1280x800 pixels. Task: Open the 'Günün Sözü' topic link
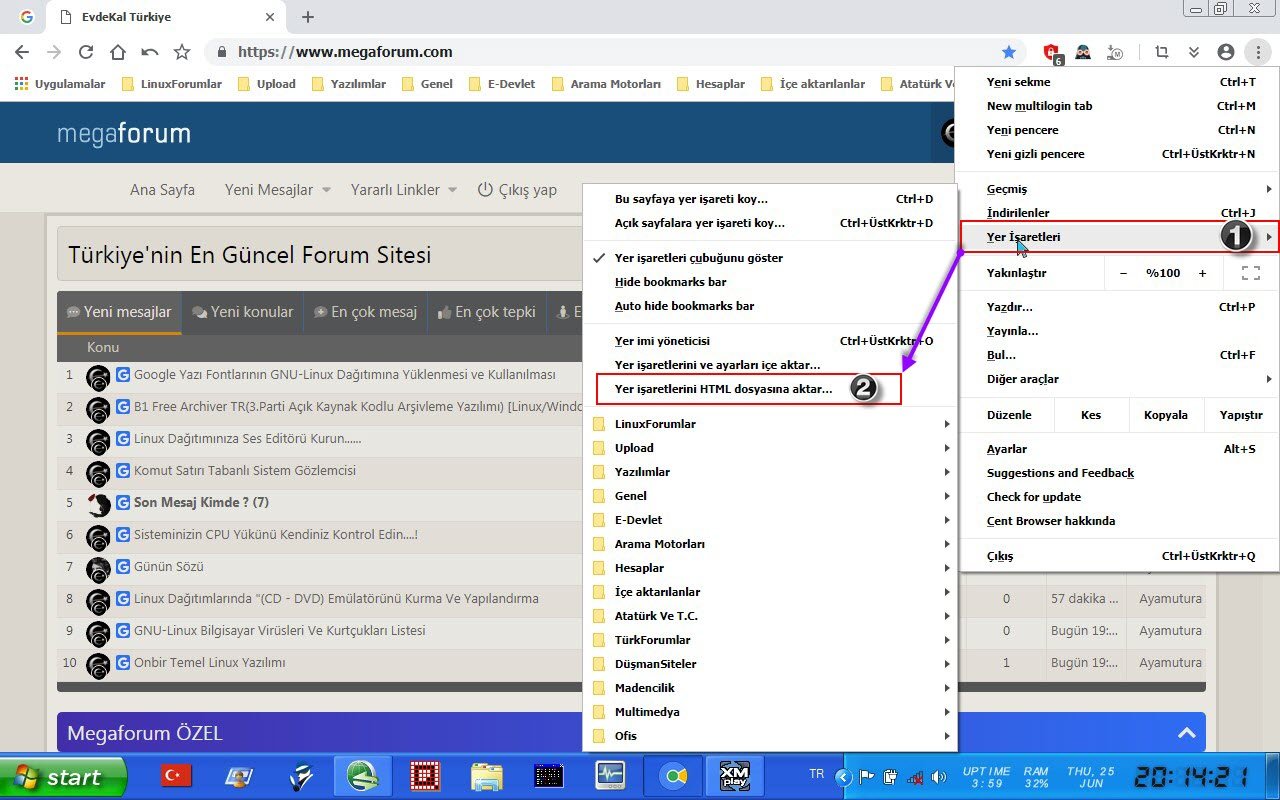[x=168, y=567]
